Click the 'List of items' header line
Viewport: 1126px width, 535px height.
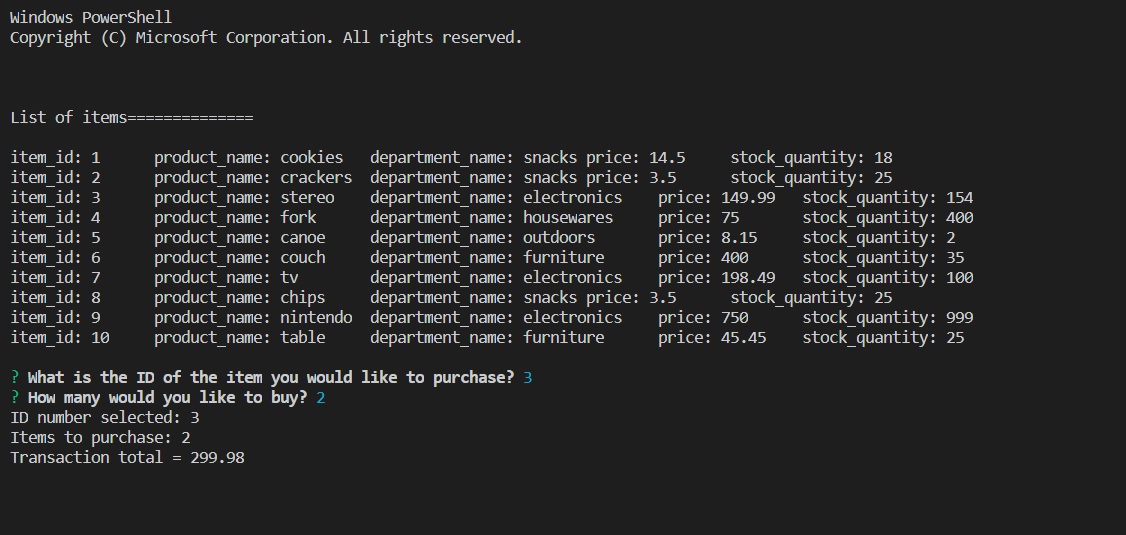(x=131, y=118)
